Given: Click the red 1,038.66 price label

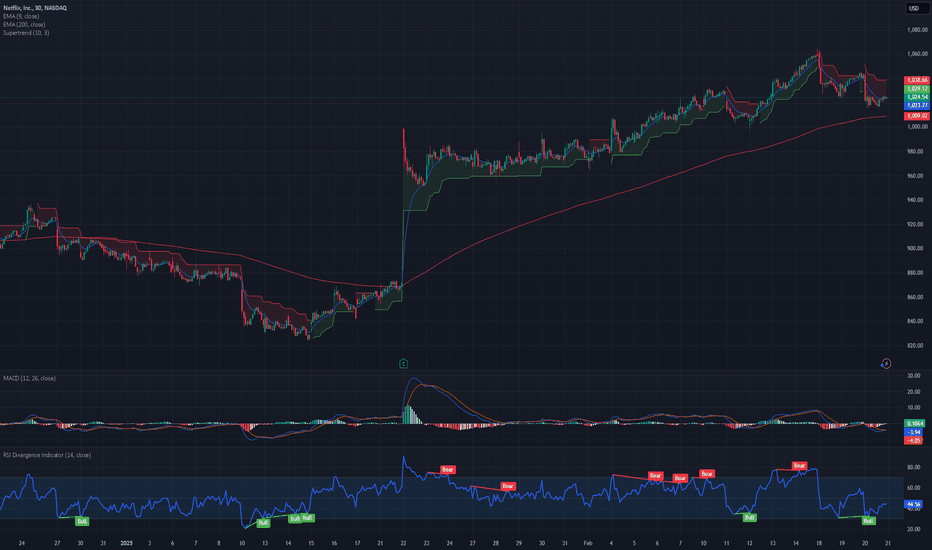Looking at the screenshot, I should coord(917,80).
